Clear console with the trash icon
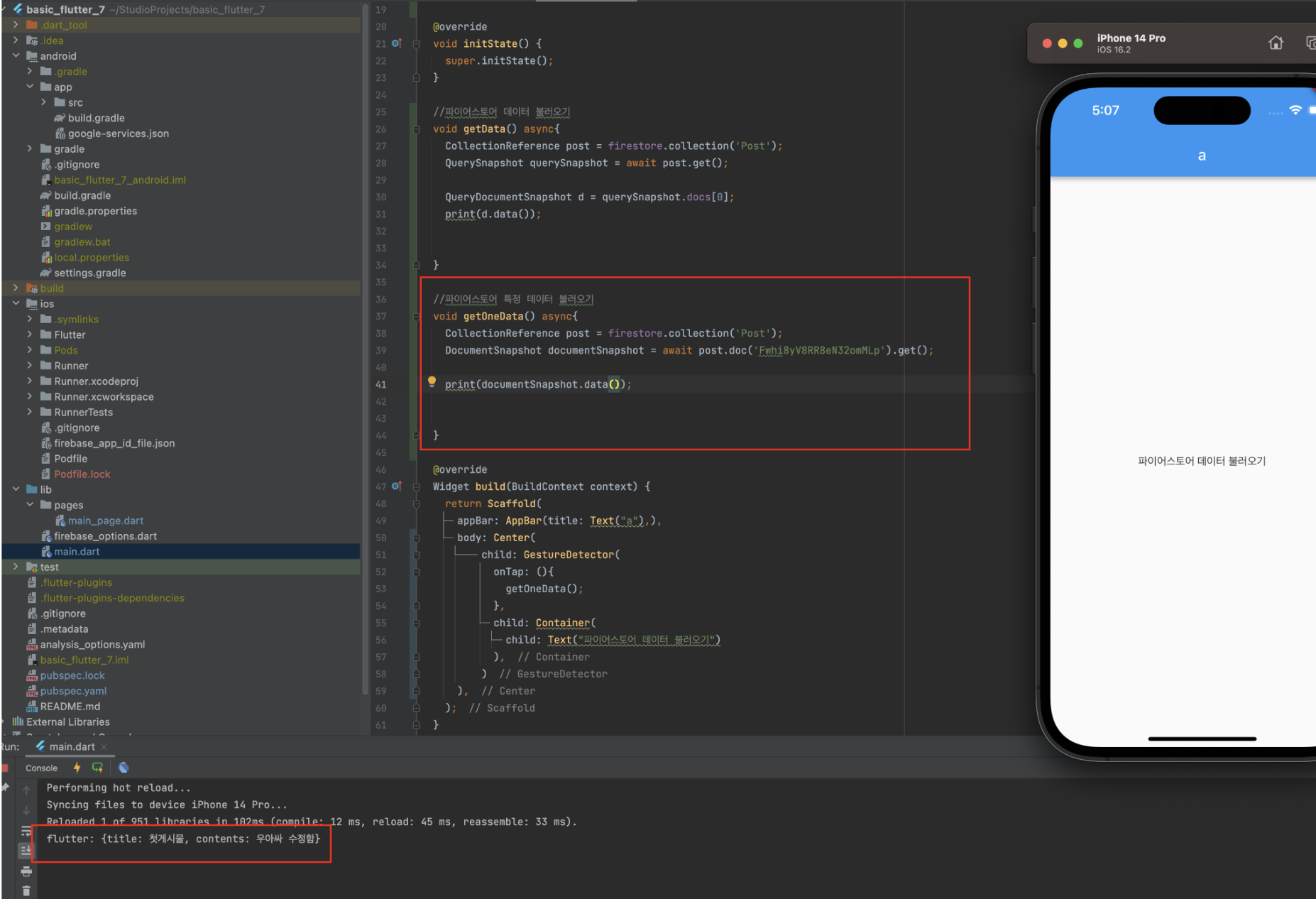 click(26, 891)
